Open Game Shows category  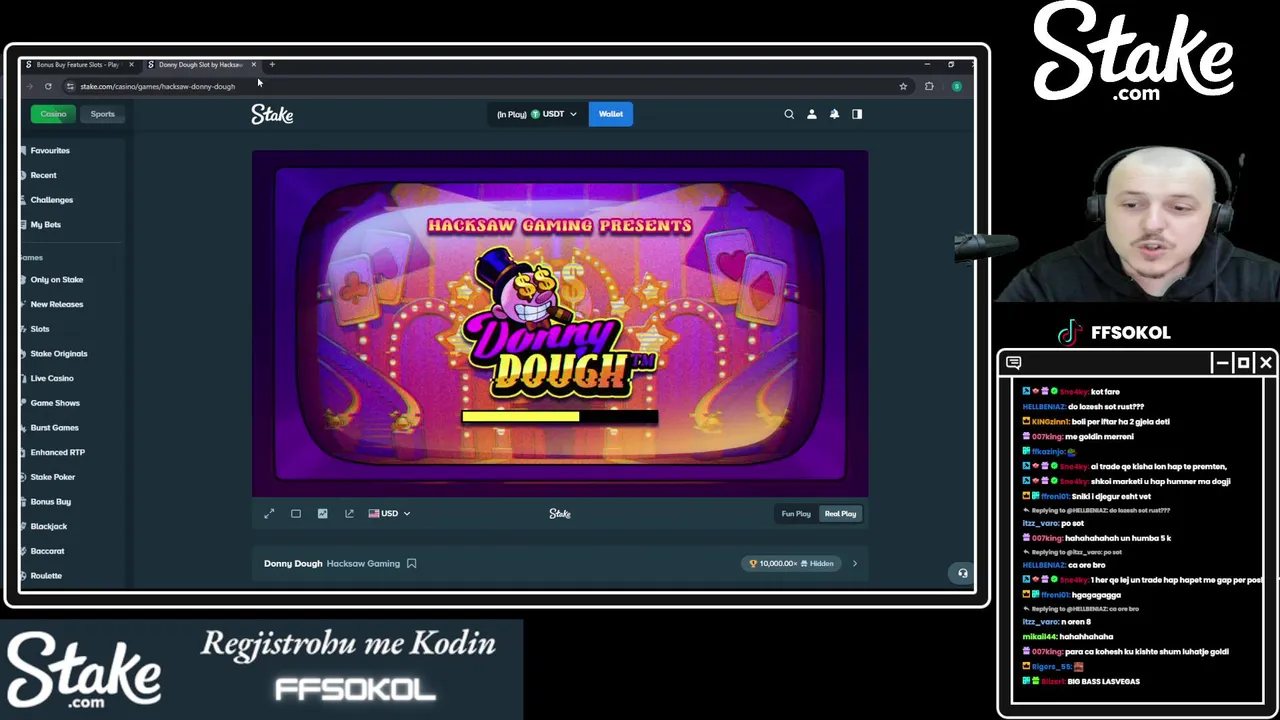[x=54, y=403]
